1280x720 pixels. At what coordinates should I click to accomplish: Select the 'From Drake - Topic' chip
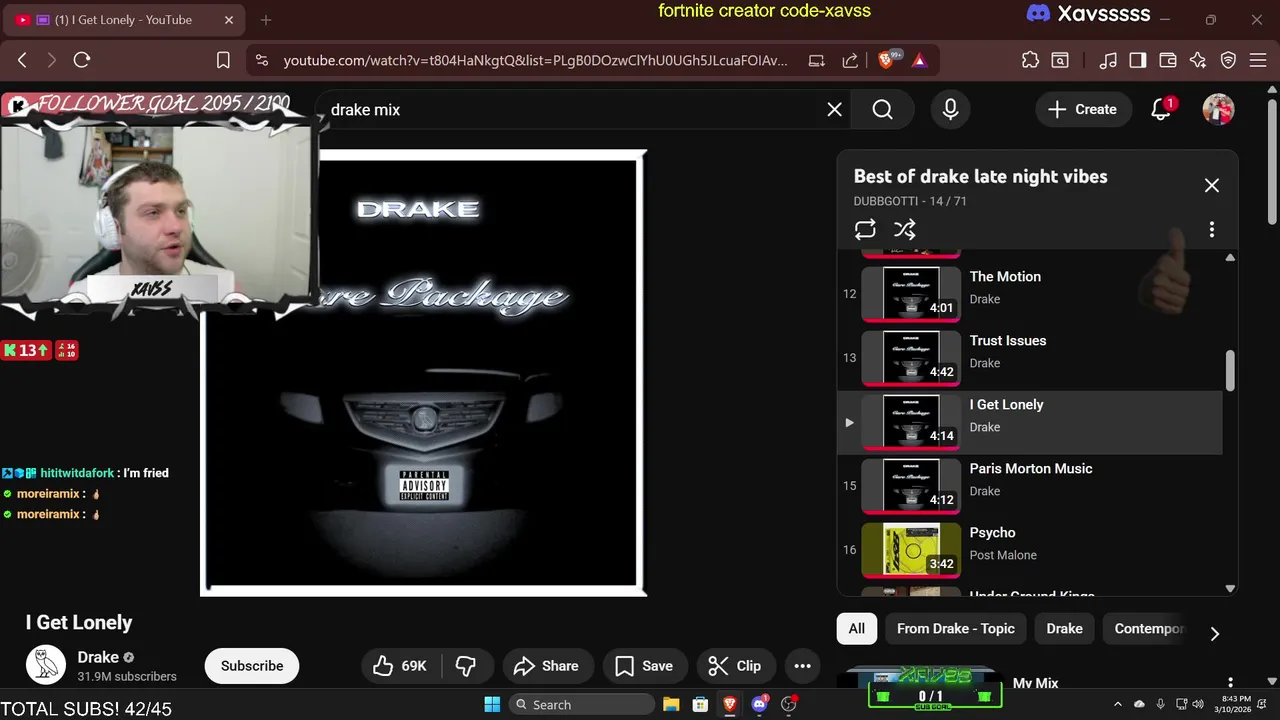(x=955, y=628)
